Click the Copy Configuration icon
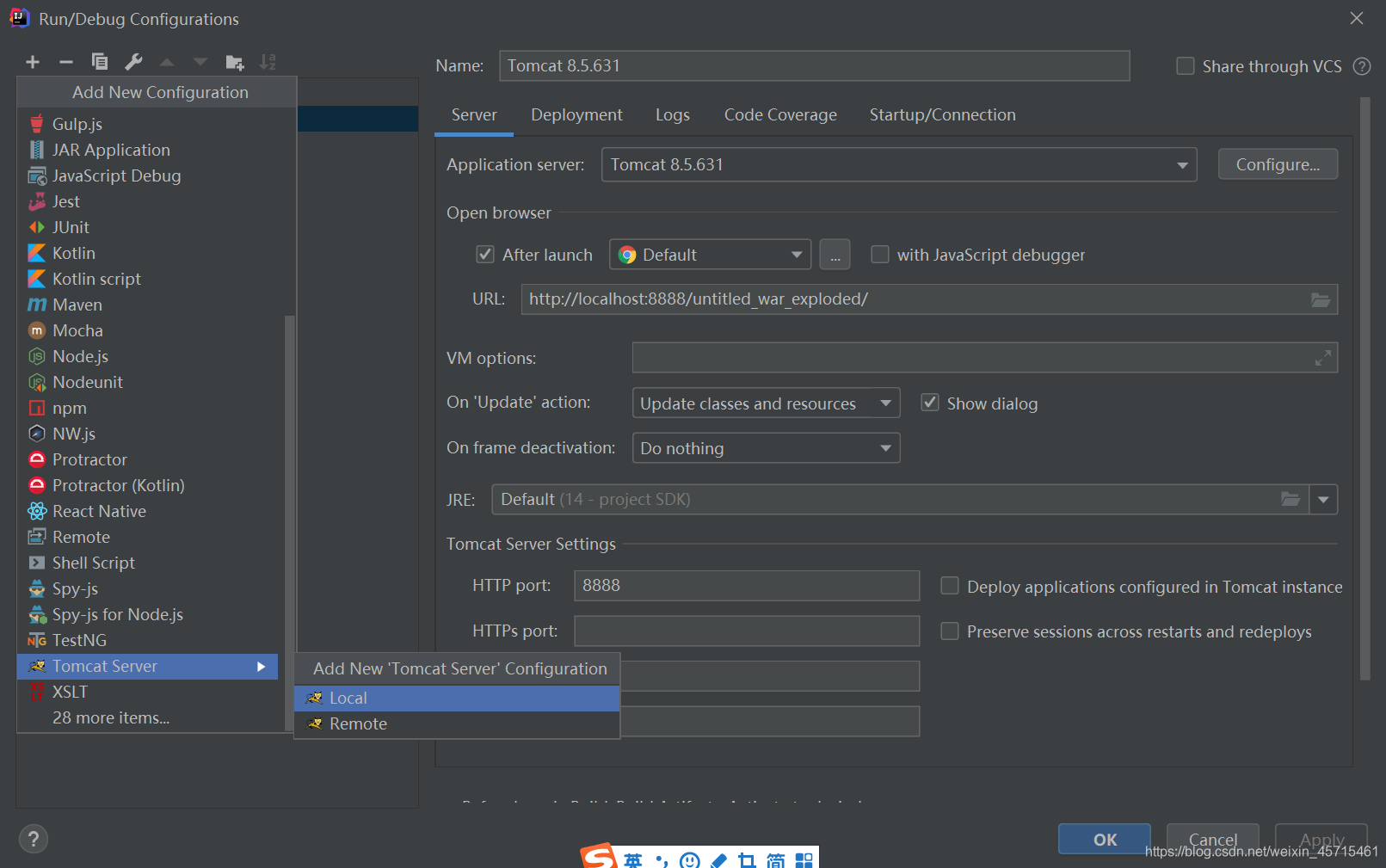Screen dimensions: 1386x868 click(x=100, y=62)
